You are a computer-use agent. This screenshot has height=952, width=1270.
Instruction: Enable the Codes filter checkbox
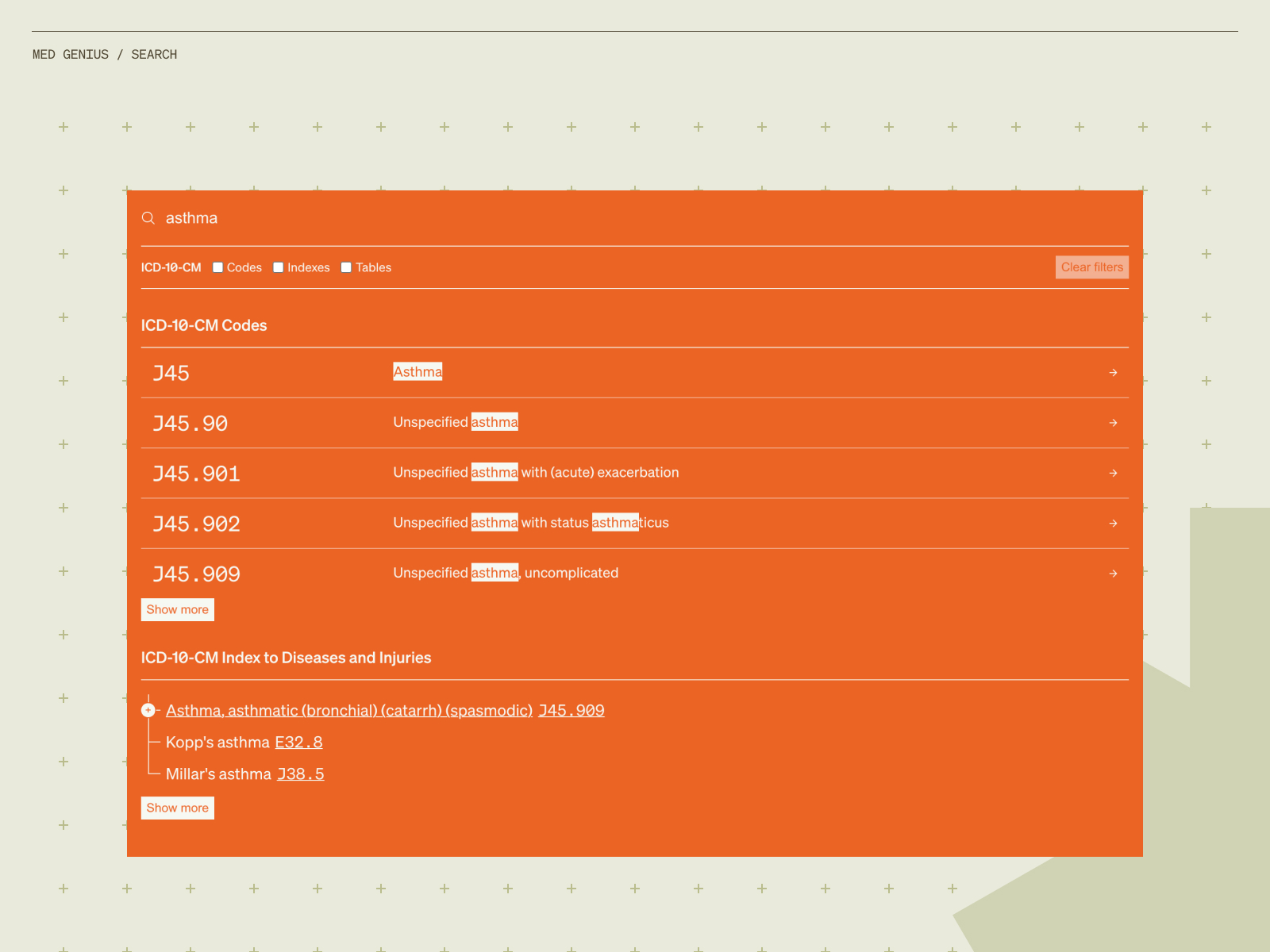tap(218, 267)
